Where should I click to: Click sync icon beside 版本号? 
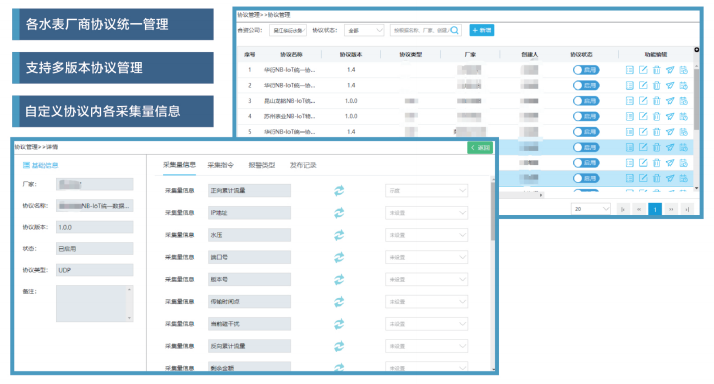(x=339, y=279)
